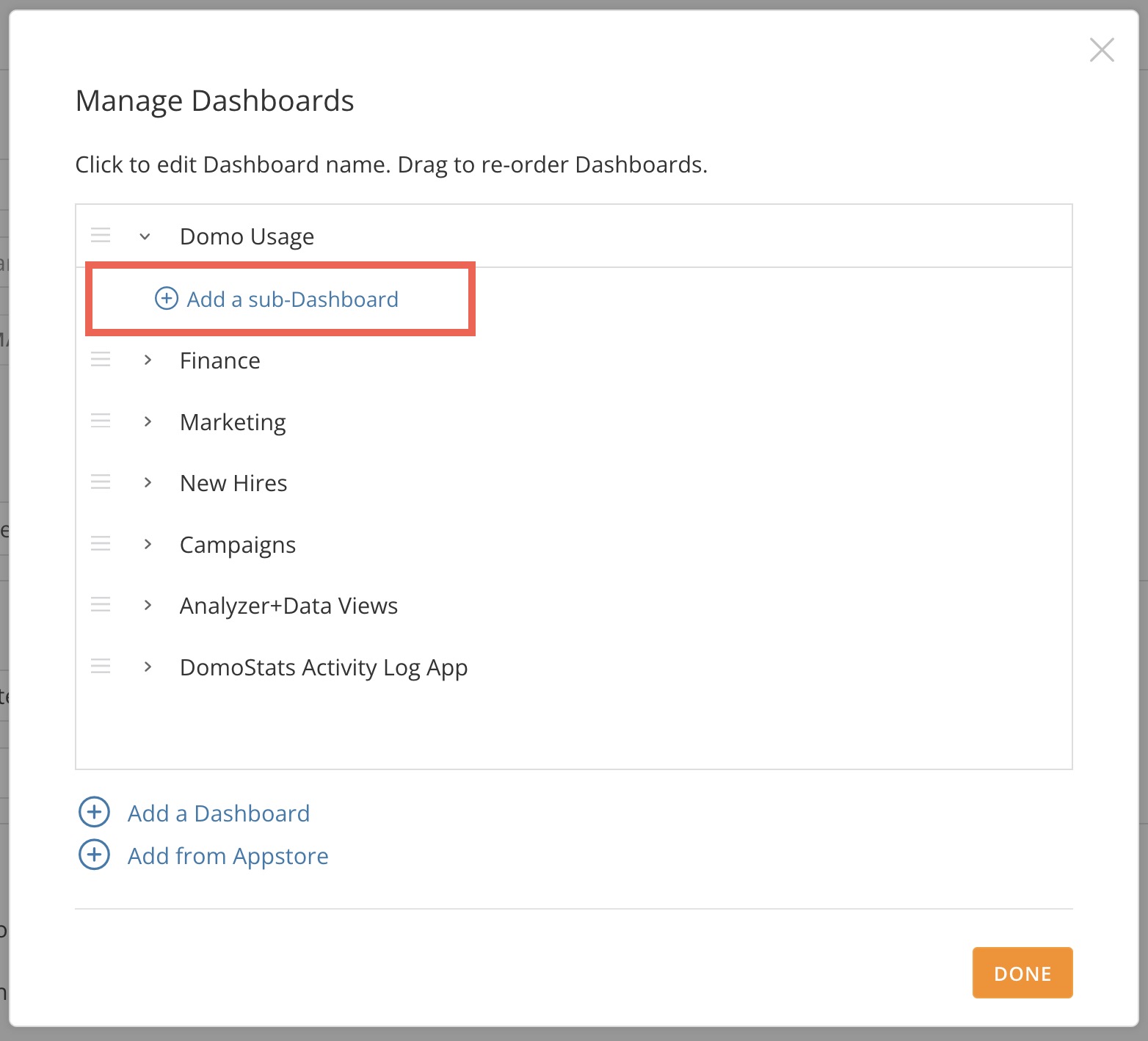Expand the Marketing dashboard
Screen dimensions: 1148x1041
point(148,421)
